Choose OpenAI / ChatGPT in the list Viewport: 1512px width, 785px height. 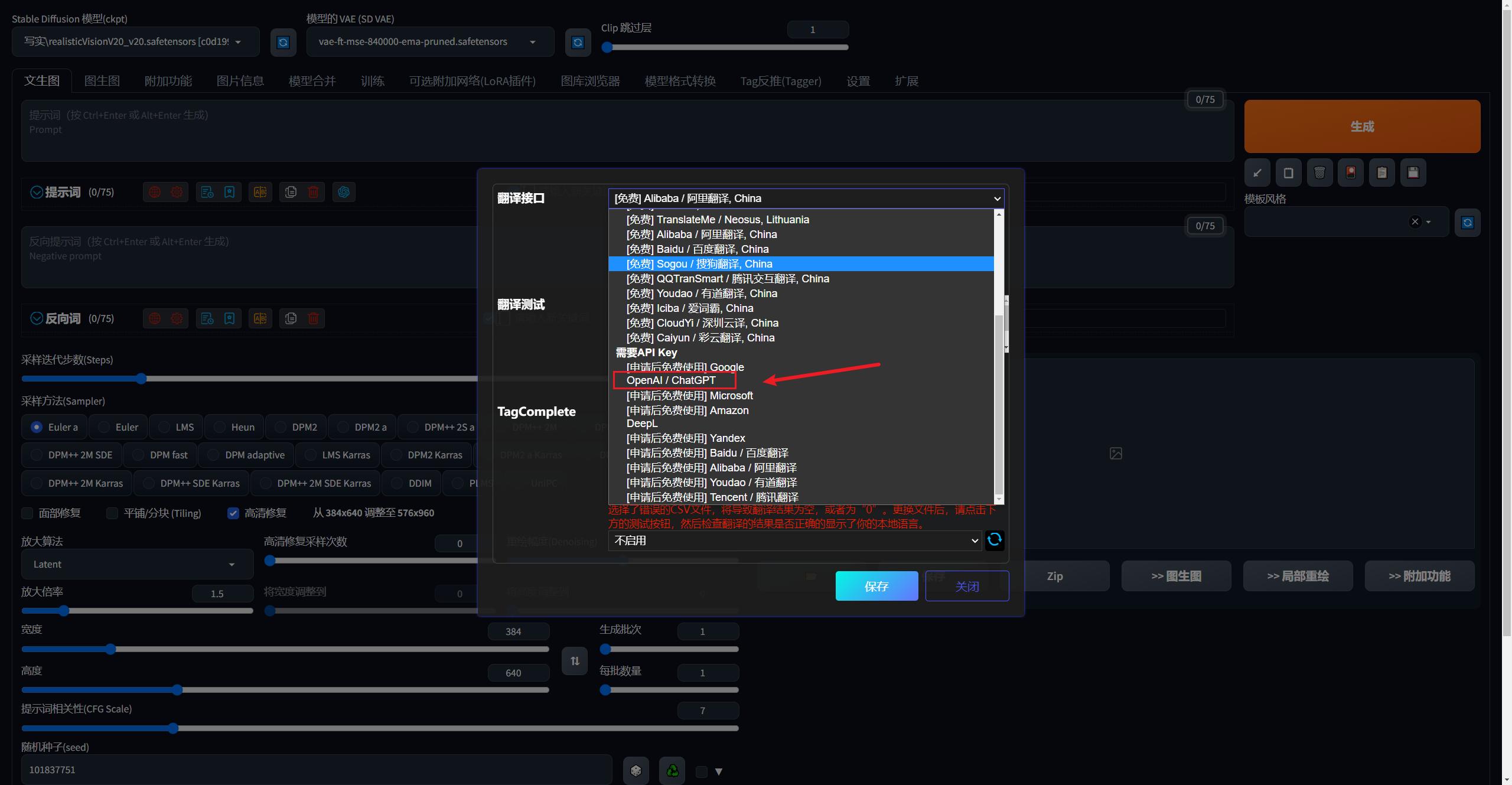[x=671, y=380]
